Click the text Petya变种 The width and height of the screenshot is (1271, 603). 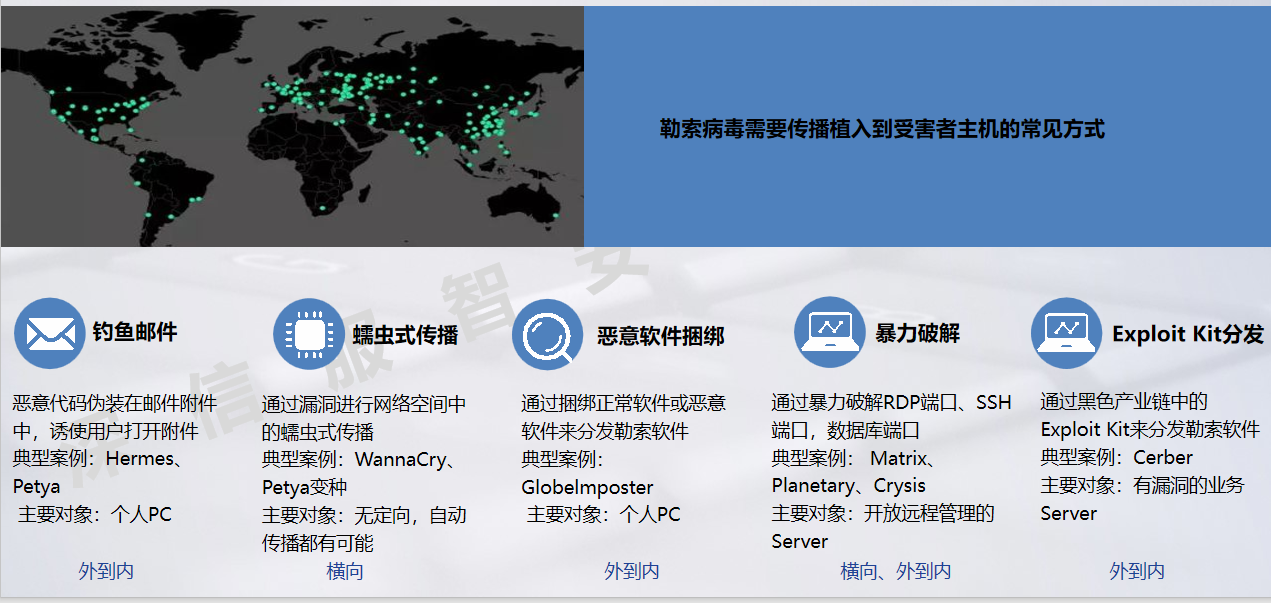[x=305, y=488]
